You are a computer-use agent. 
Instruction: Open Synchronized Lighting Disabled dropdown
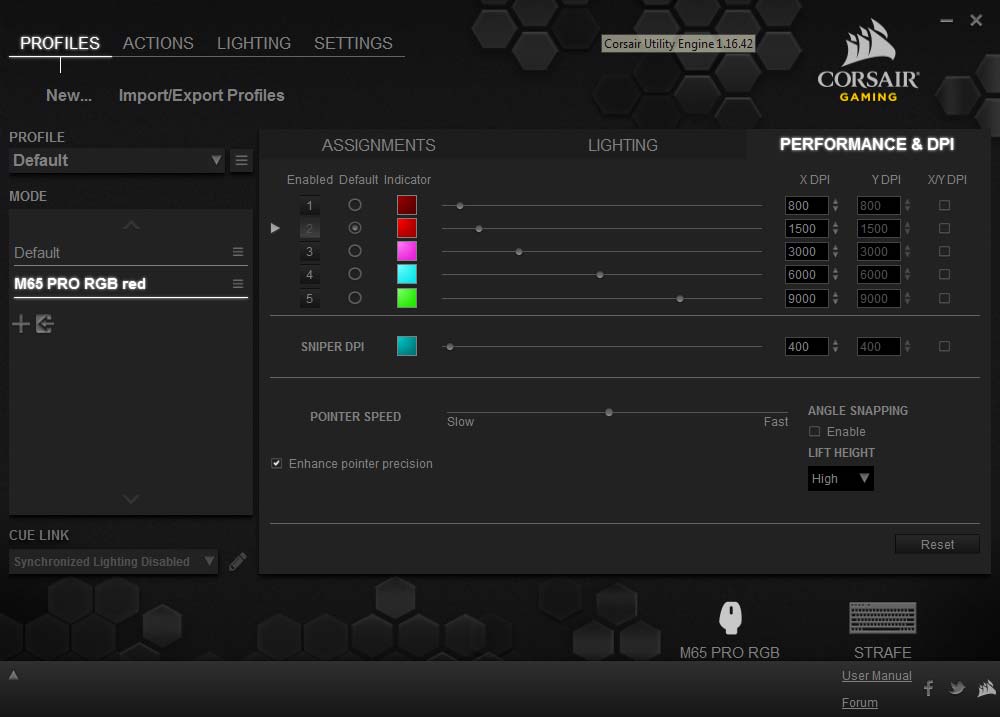(113, 561)
